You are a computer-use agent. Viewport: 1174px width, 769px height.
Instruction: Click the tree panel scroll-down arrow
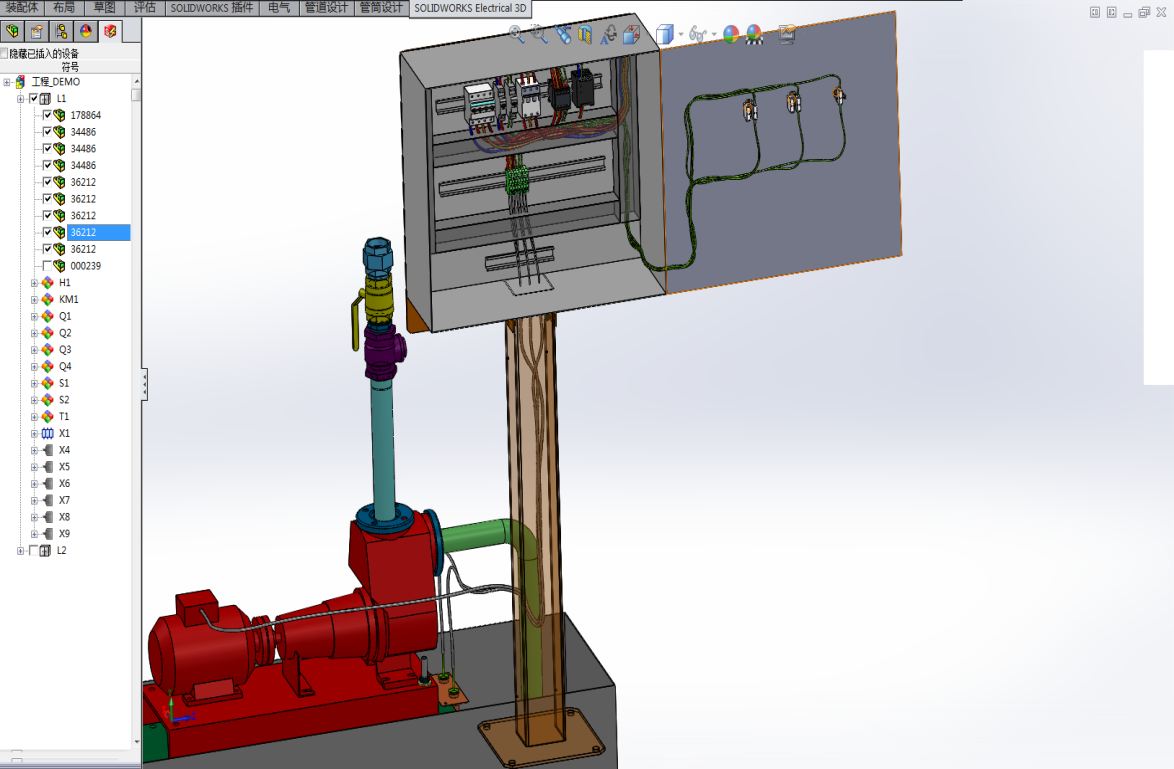136,742
